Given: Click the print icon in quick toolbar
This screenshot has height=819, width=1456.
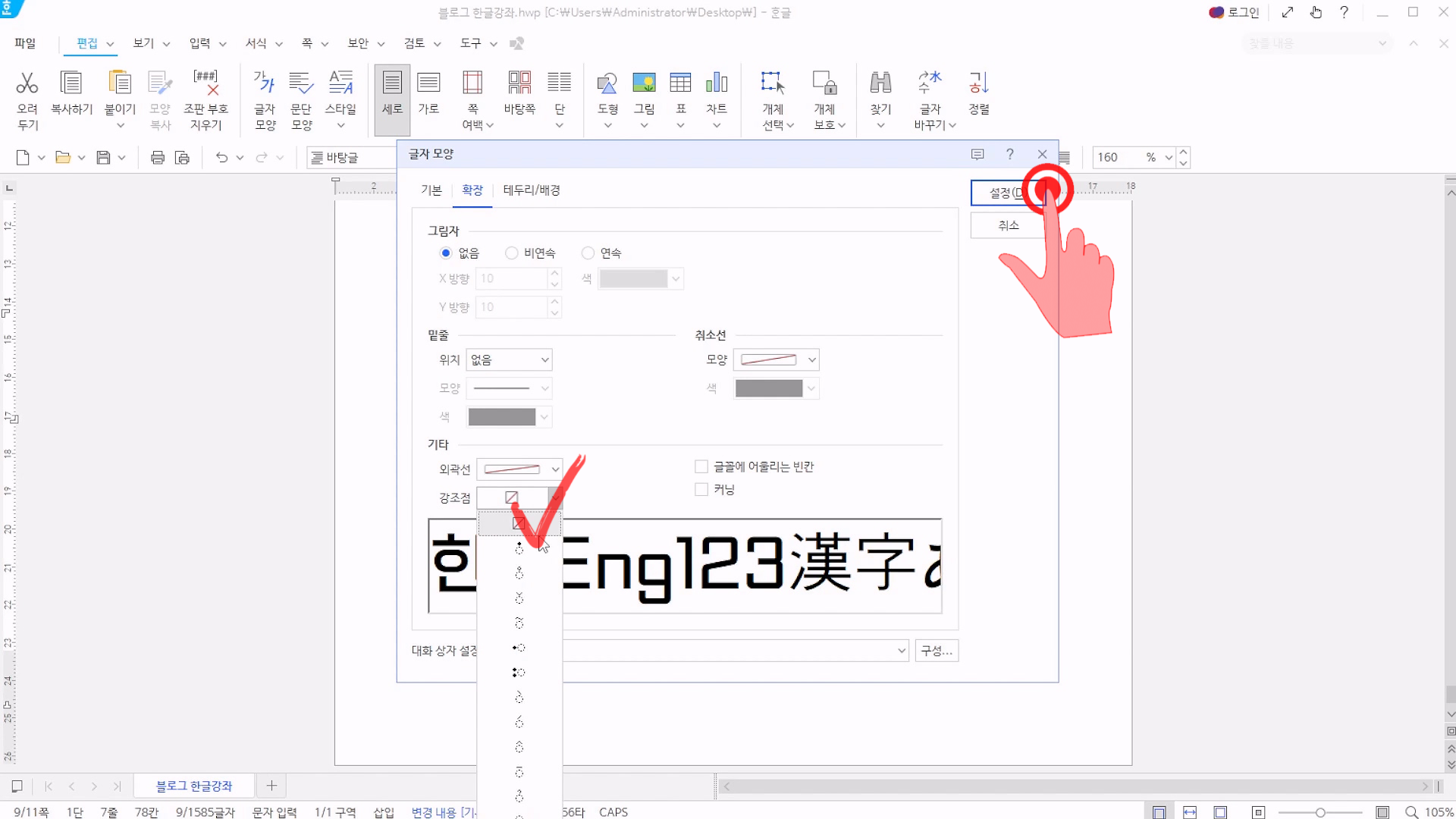Looking at the screenshot, I should pyautogui.click(x=158, y=158).
